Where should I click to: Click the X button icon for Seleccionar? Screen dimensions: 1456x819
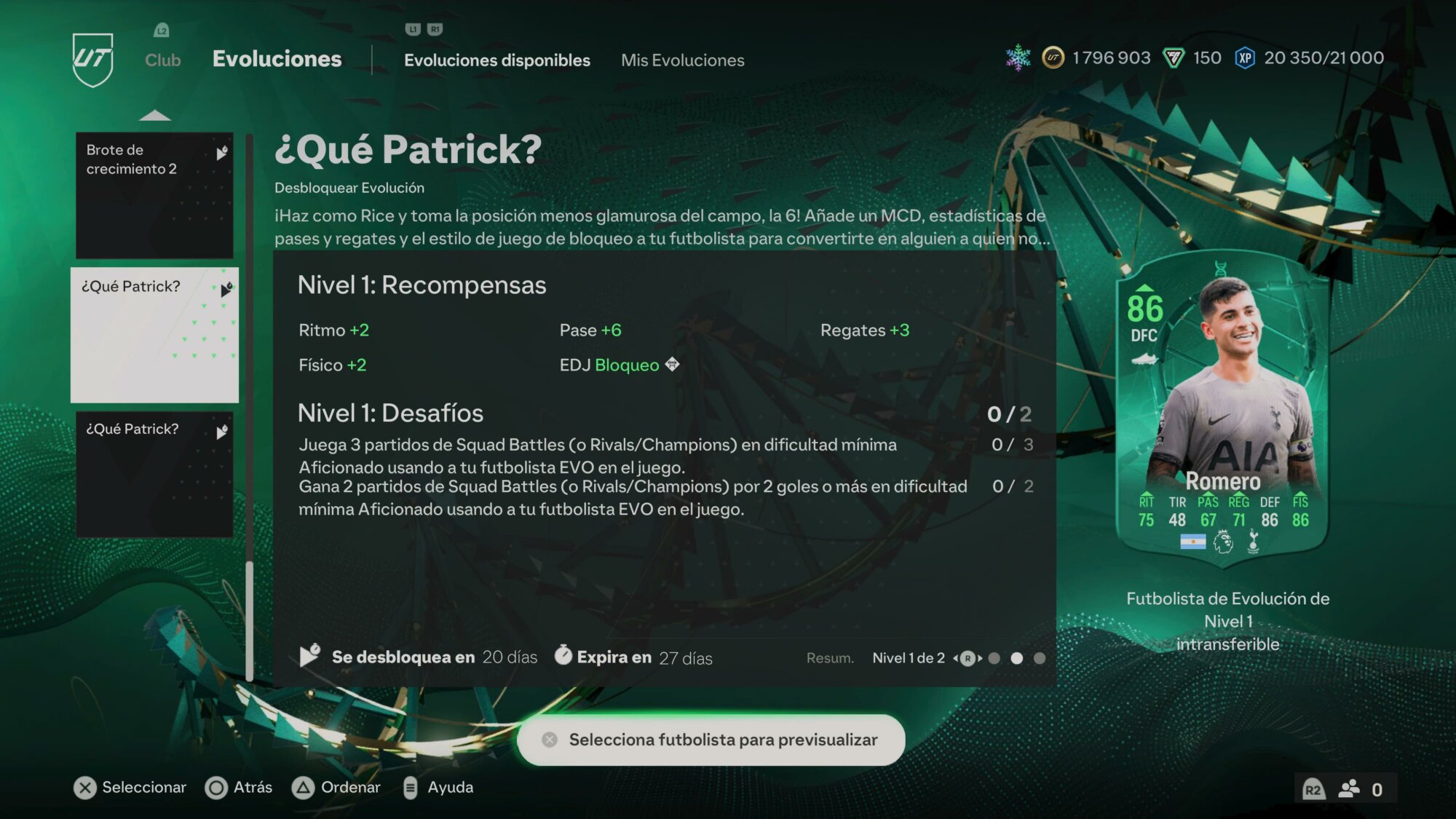point(85,788)
